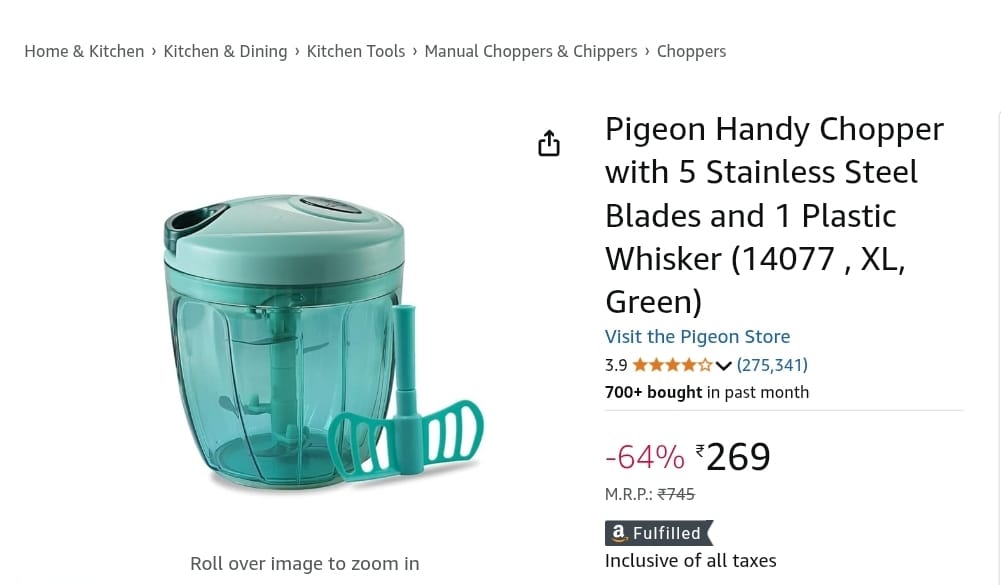This screenshot has width=1001, height=585.
Task: Go to Kitchen & Dining category
Action: [225, 51]
